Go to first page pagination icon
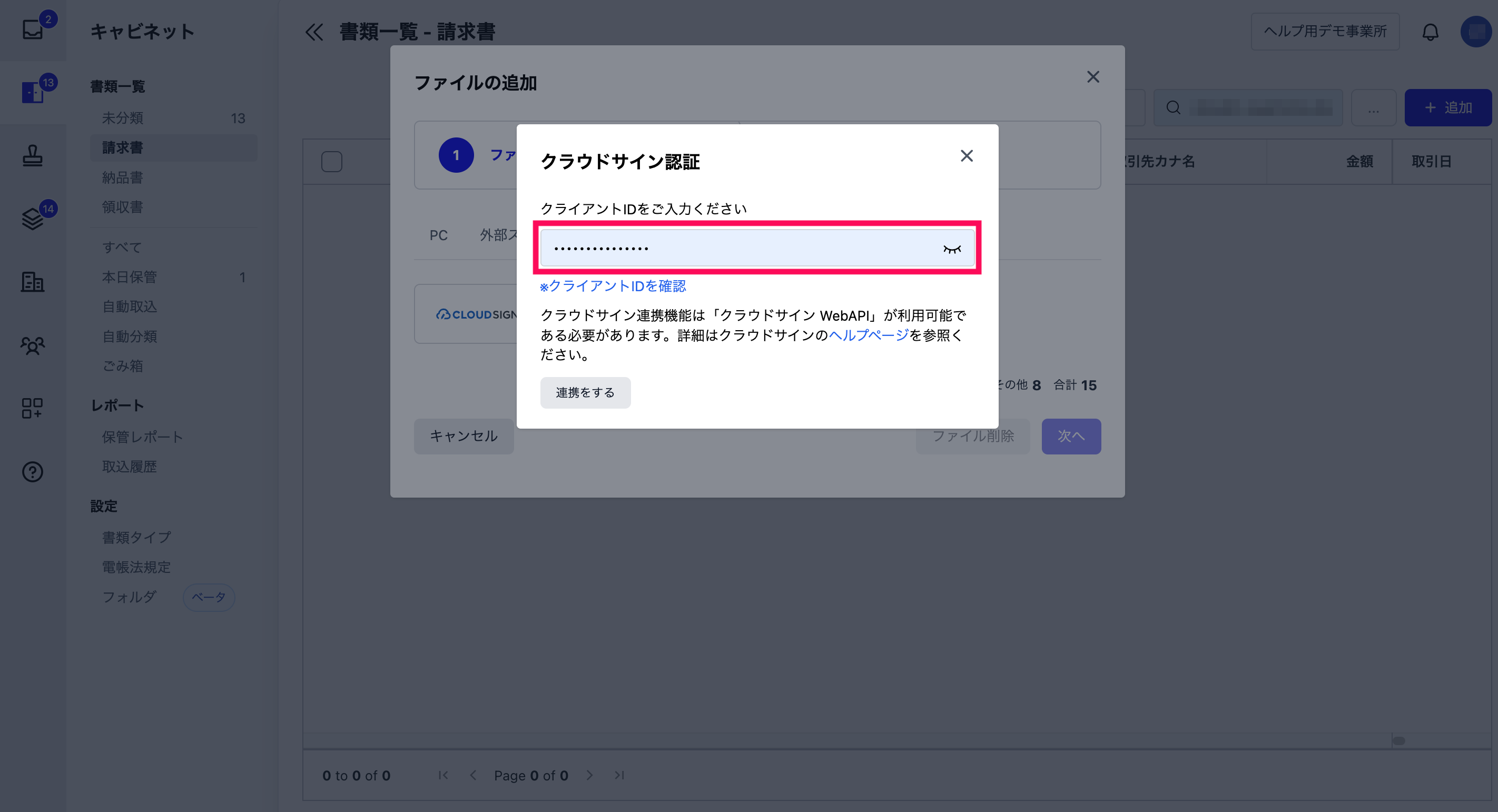 pos(443,775)
